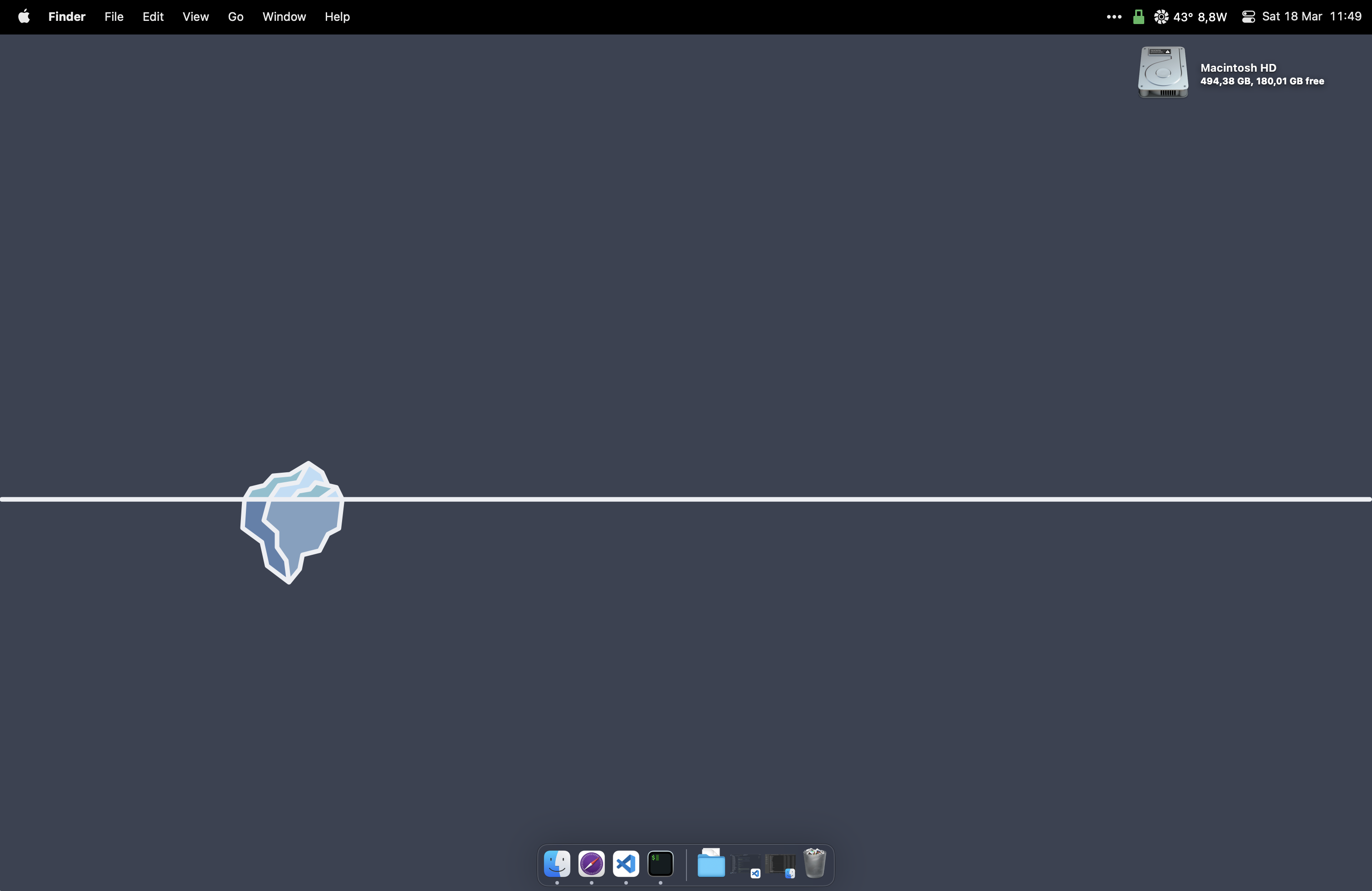
Task: Open the Window menu
Action: 284,17
